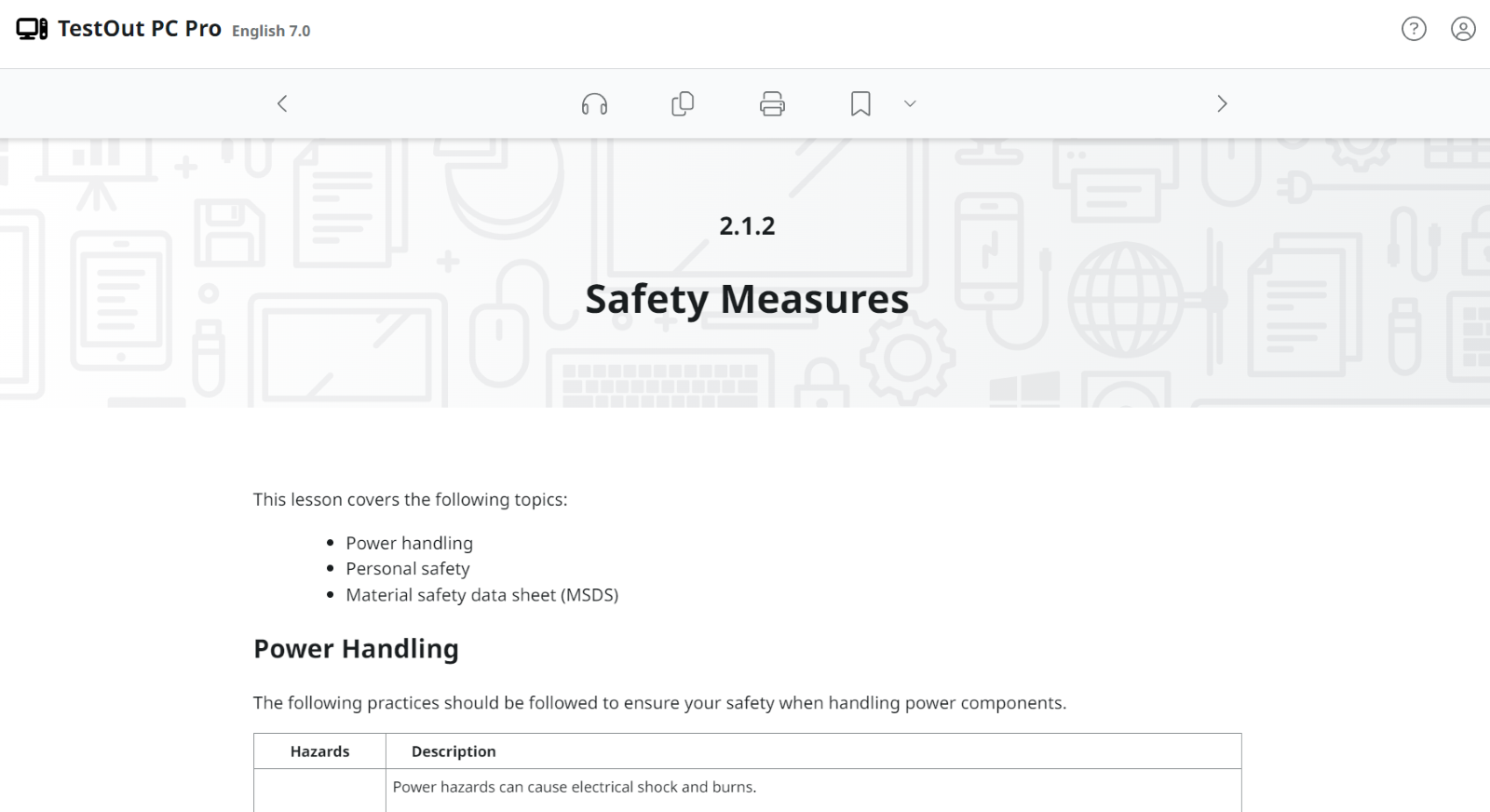Click the headphones listen icon

[594, 103]
